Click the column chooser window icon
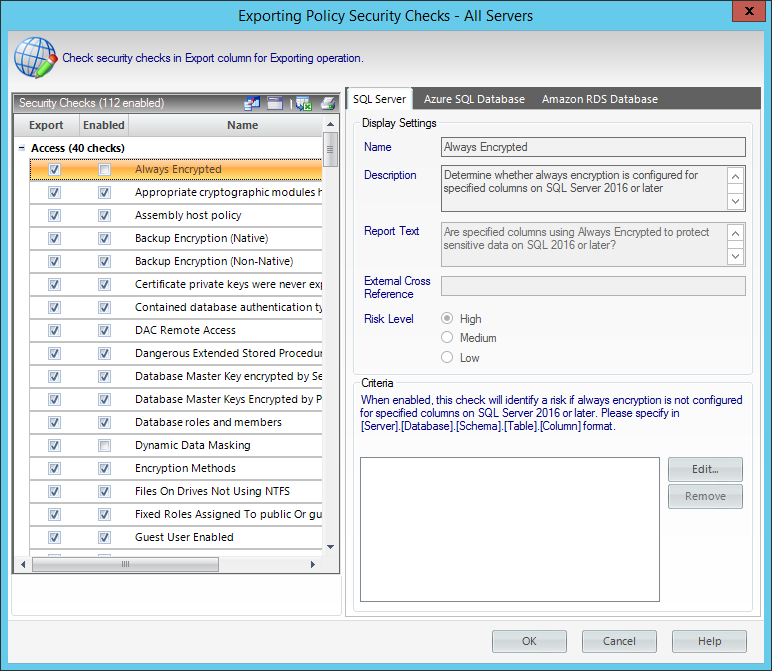 pos(274,103)
